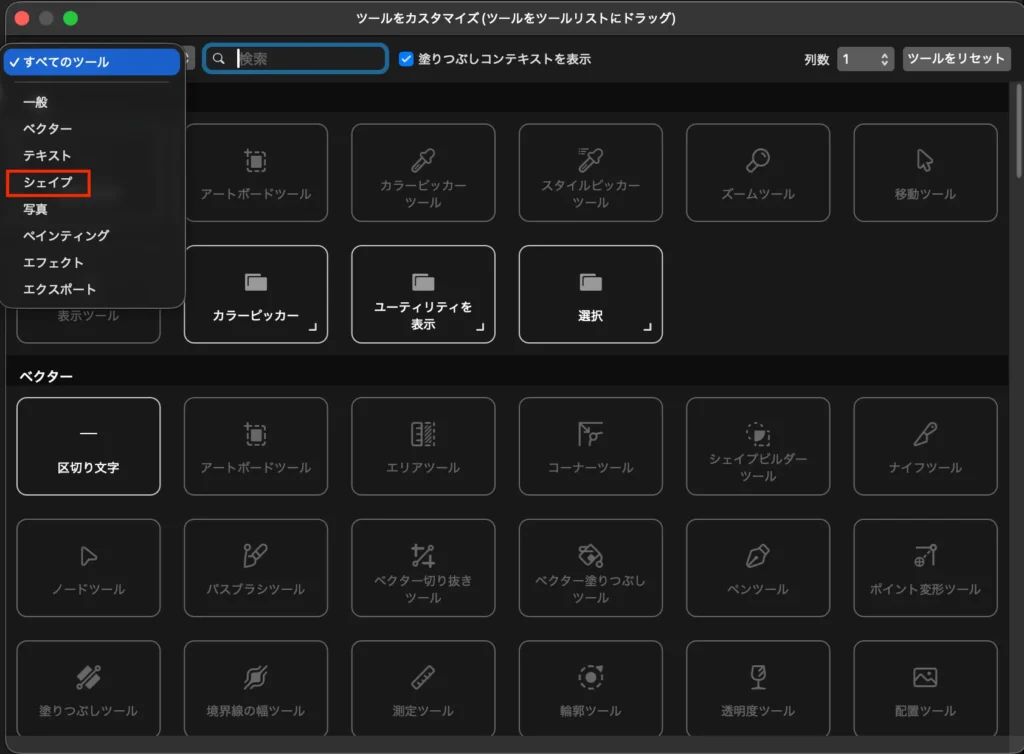Select the Transparency tool (透明度ツール) icon
Screen dimensions: 1024x754
coord(758,678)
